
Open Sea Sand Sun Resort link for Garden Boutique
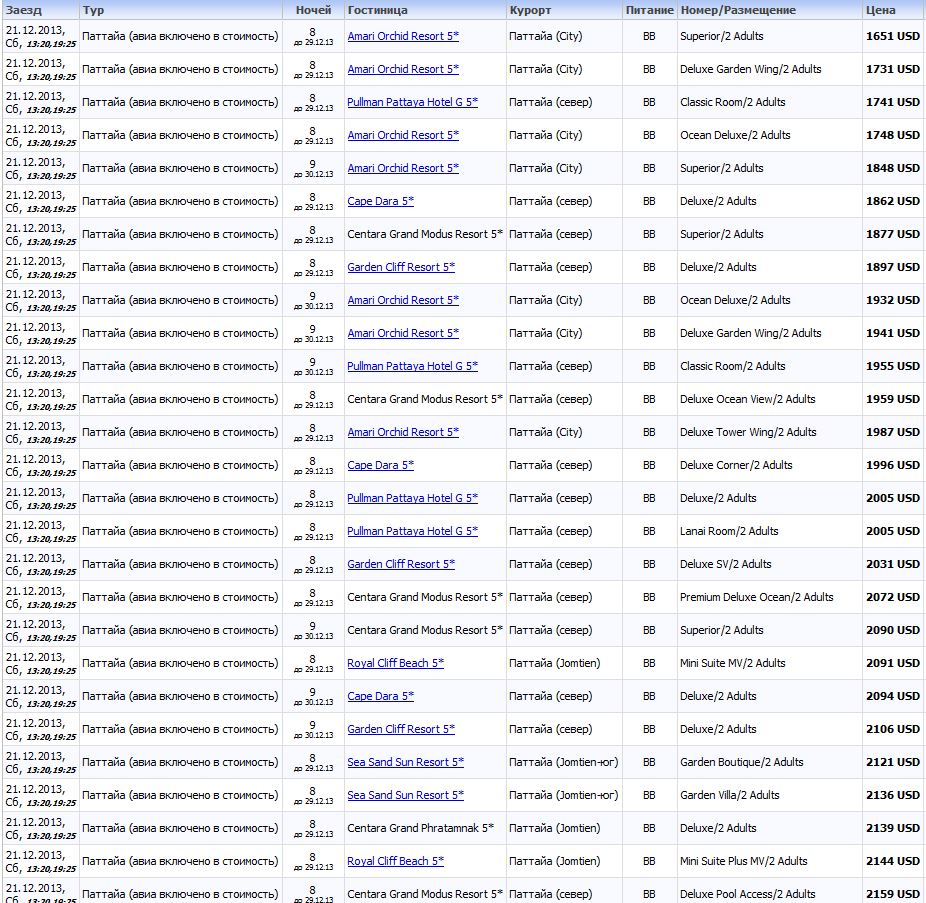405,762
